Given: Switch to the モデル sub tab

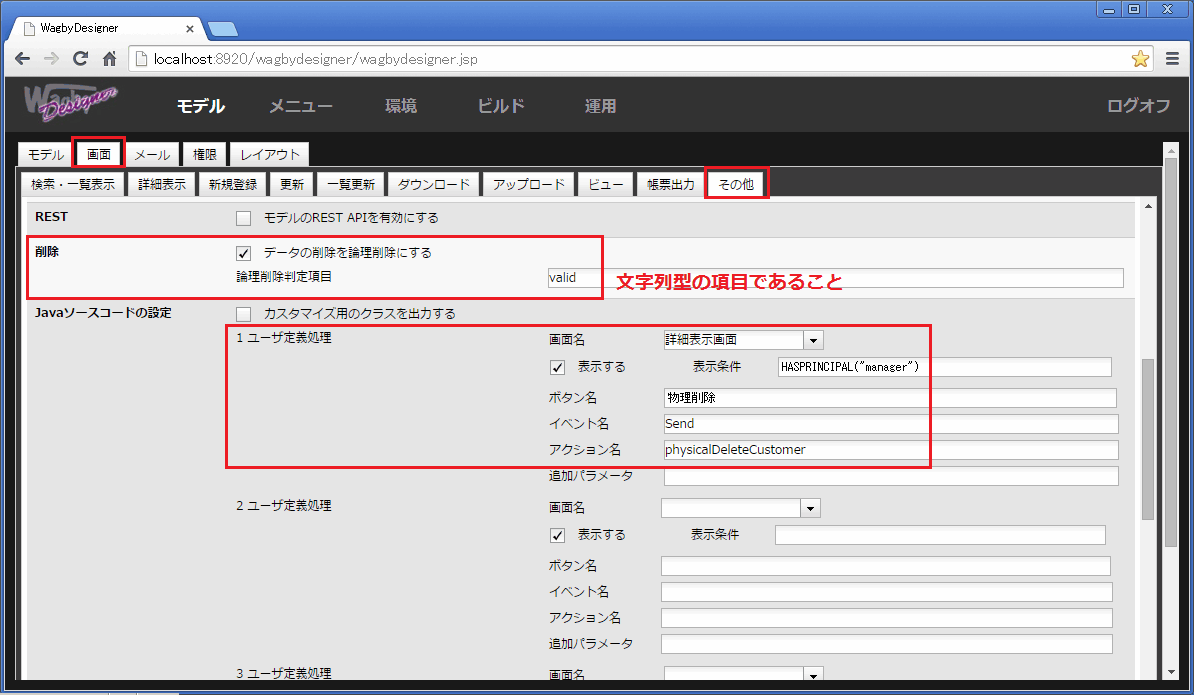Looking at the screenshot, I should 46,155.
